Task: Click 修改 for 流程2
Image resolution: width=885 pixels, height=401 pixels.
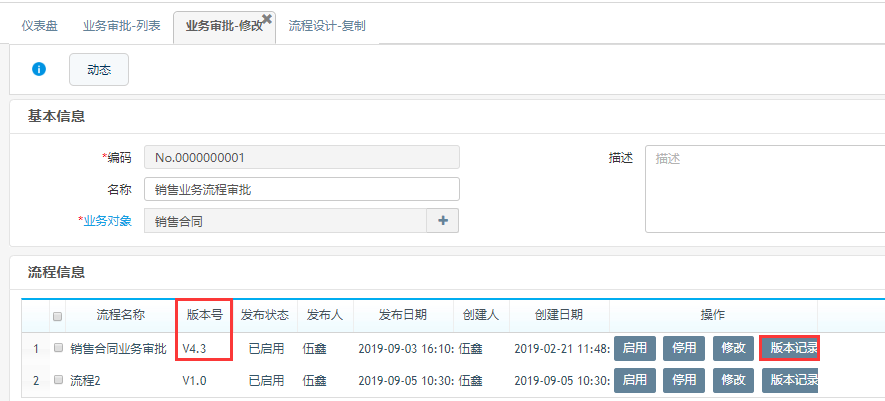Action: (734, 380)
